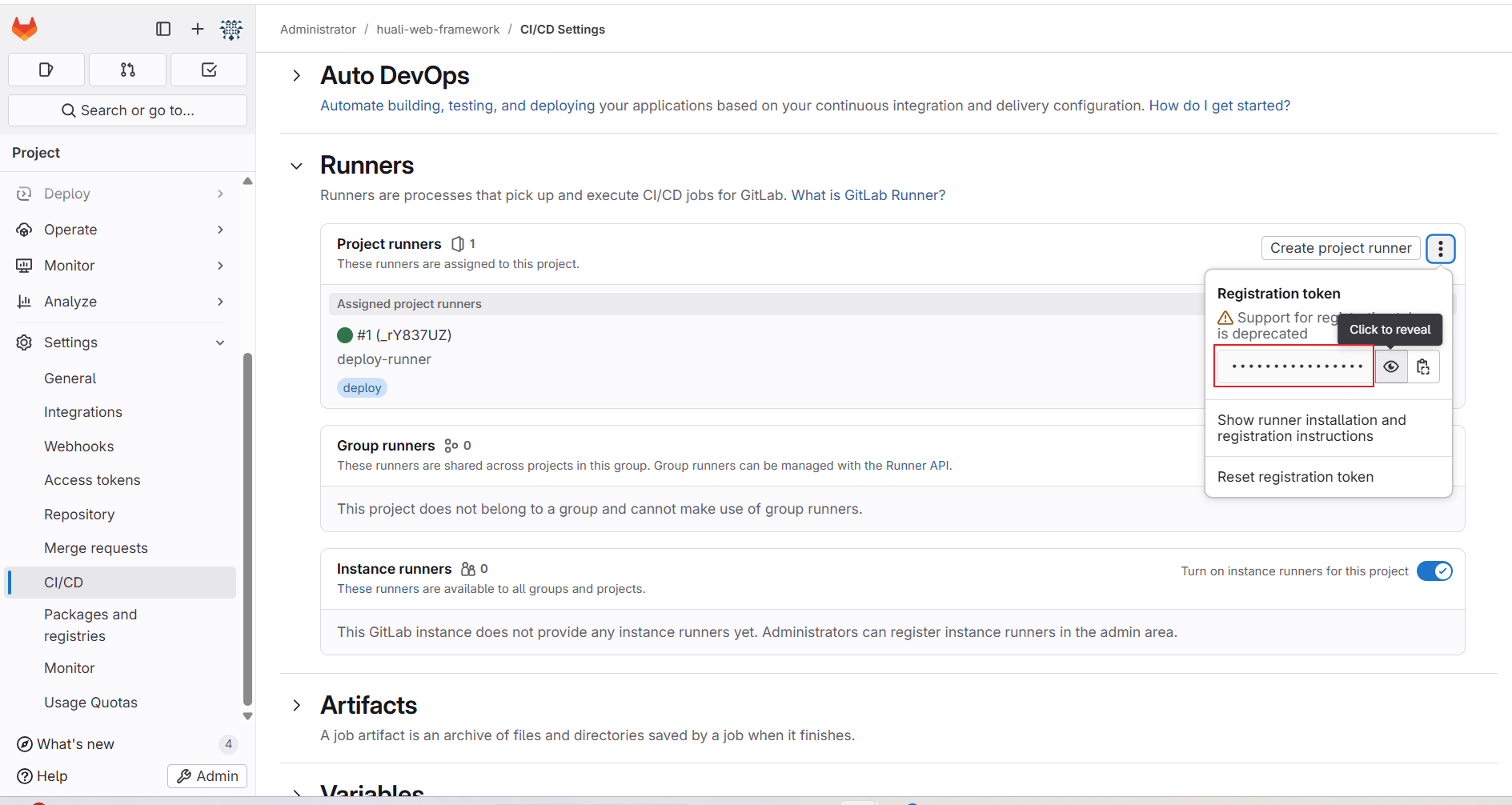
Task: Click the Project runners count icon
Action: pyautogui.click(x=458, y=244)
